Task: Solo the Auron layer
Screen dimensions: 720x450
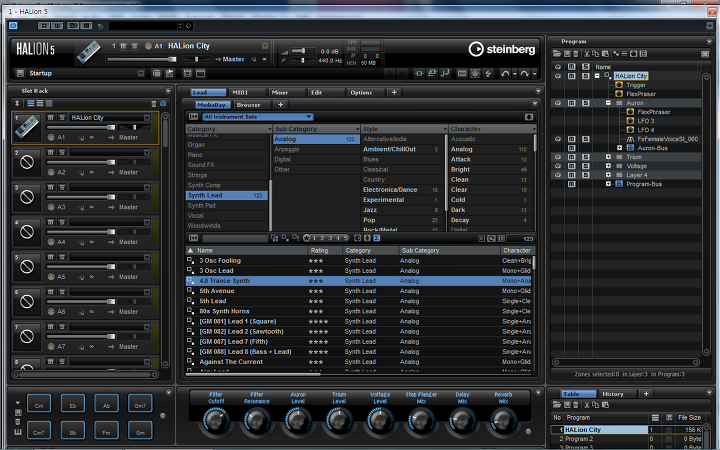Action: click(585, 103)
